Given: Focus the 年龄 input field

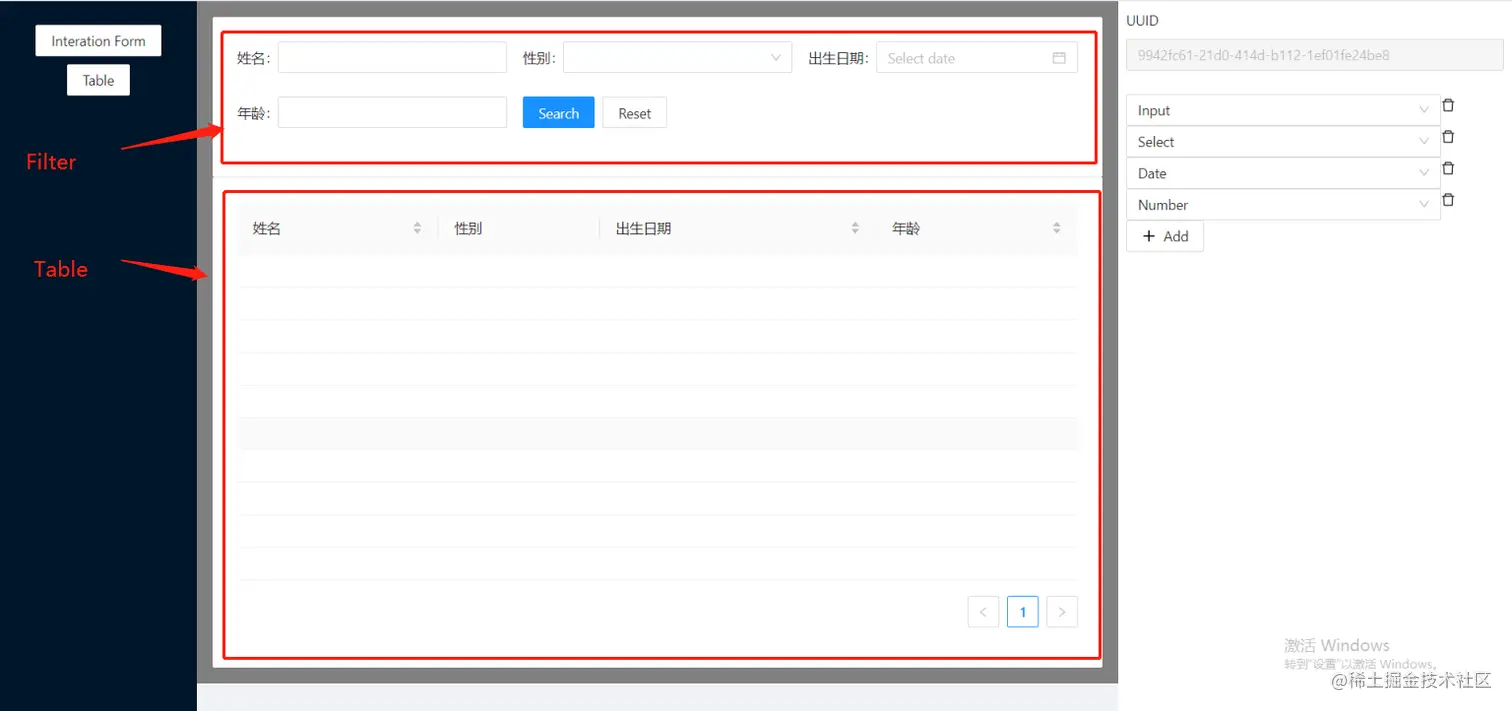Looking at the screenshot, I should click(392, 113).
